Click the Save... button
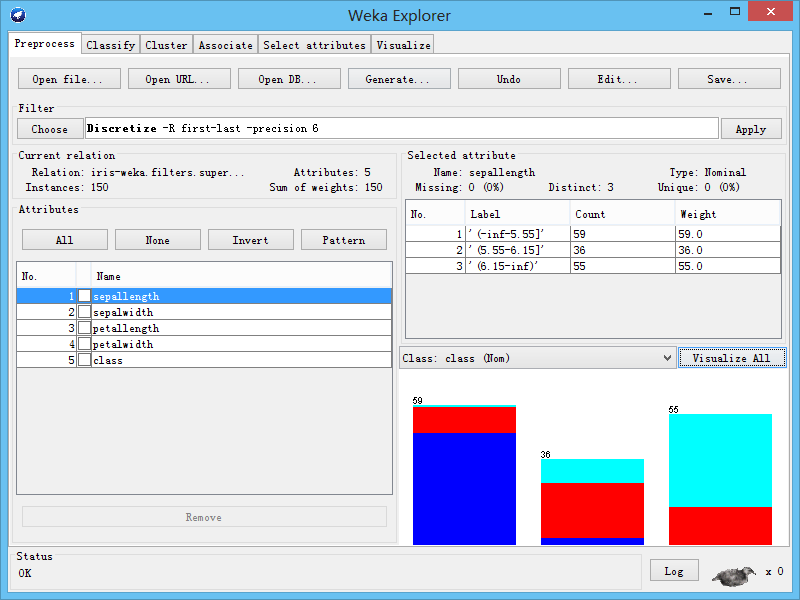 [x=729, y=79]
